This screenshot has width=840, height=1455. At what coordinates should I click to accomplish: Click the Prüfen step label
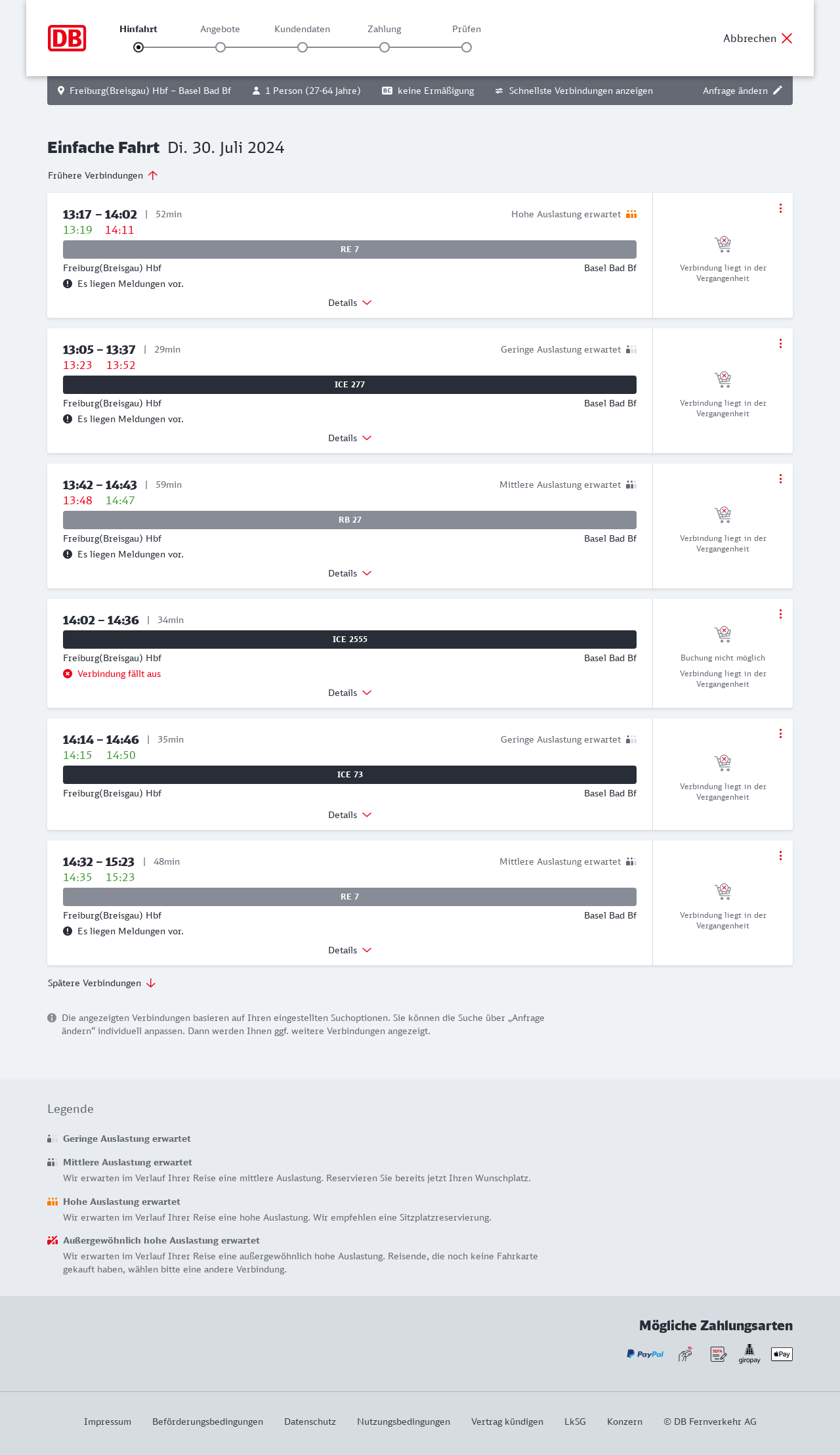click(x=467, y=29)
